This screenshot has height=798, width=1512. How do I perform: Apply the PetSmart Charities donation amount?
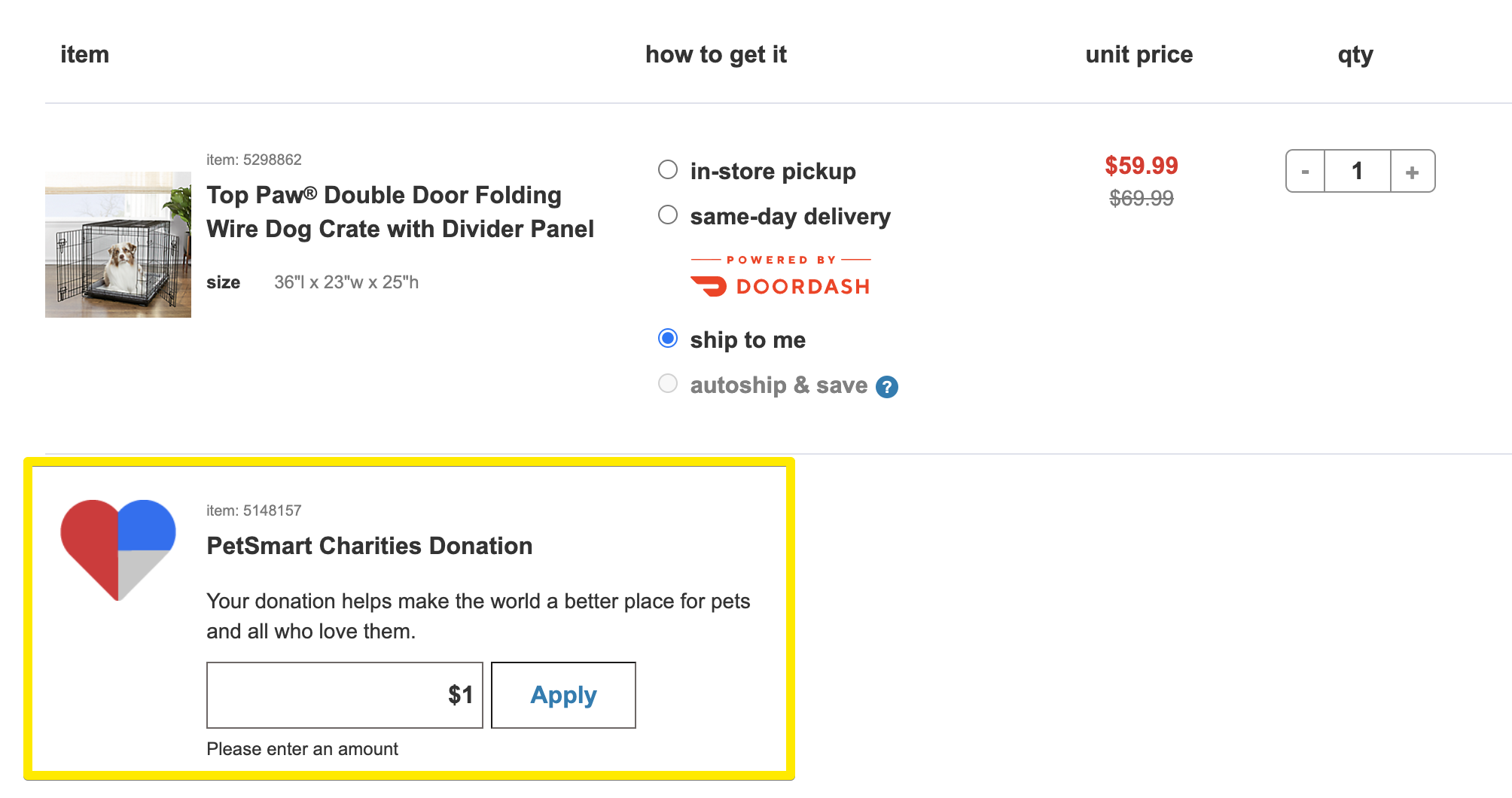[x=563, y=695]
